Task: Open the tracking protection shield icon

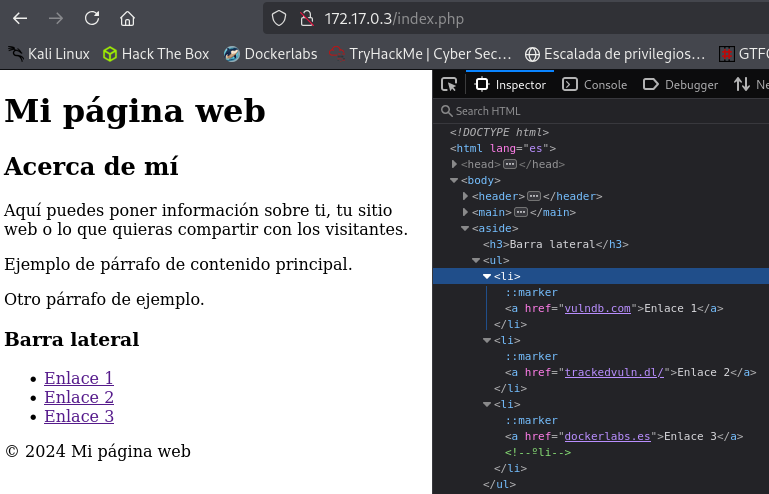Action: (279, 19)
